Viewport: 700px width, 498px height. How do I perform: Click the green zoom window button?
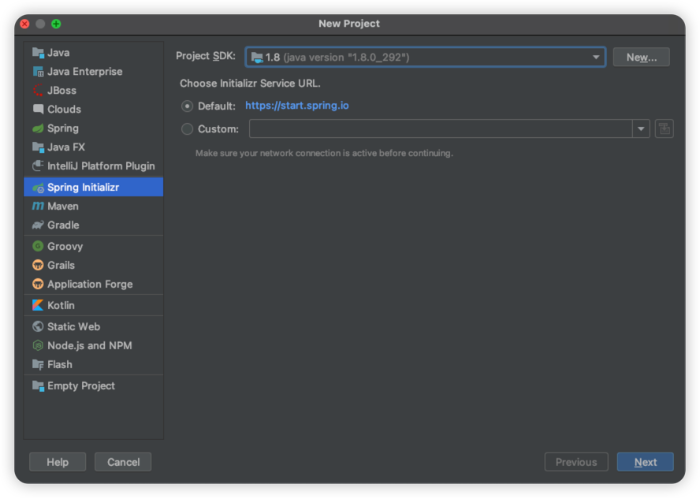click(56, 24)
